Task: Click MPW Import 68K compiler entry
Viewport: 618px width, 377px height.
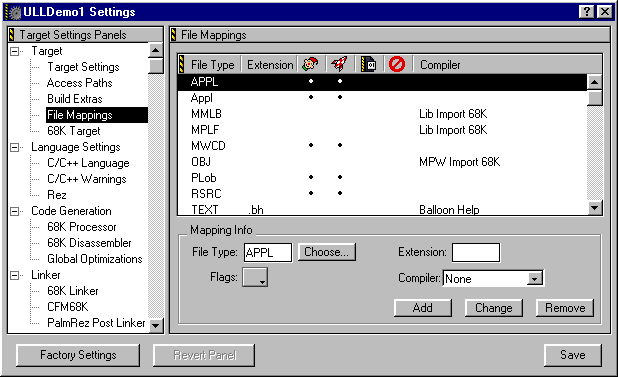Action: (460, 162)
